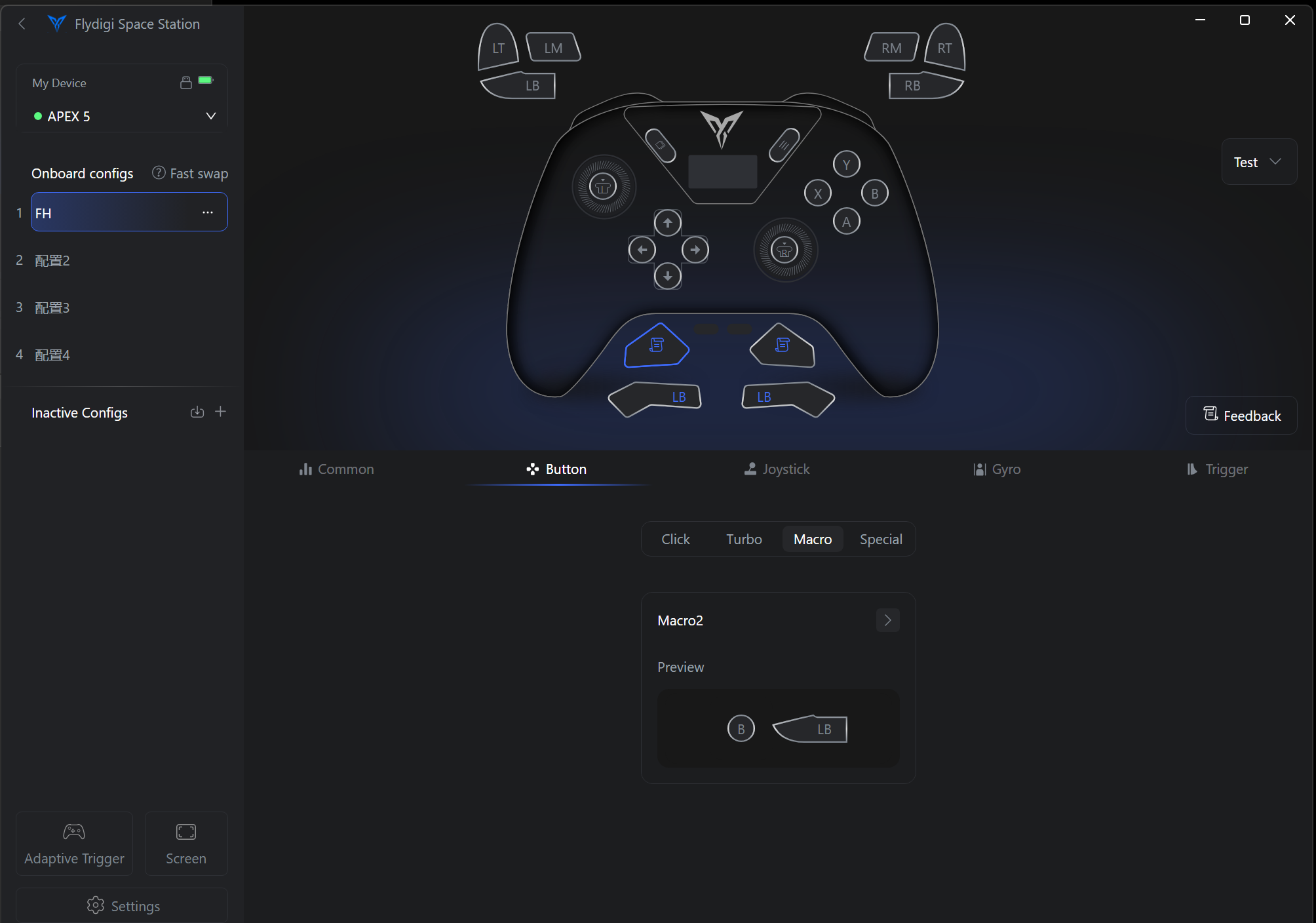Expand the APEX 5 device dropdown
This screenshot has height=923, width=1316.
tap(211, 116)
